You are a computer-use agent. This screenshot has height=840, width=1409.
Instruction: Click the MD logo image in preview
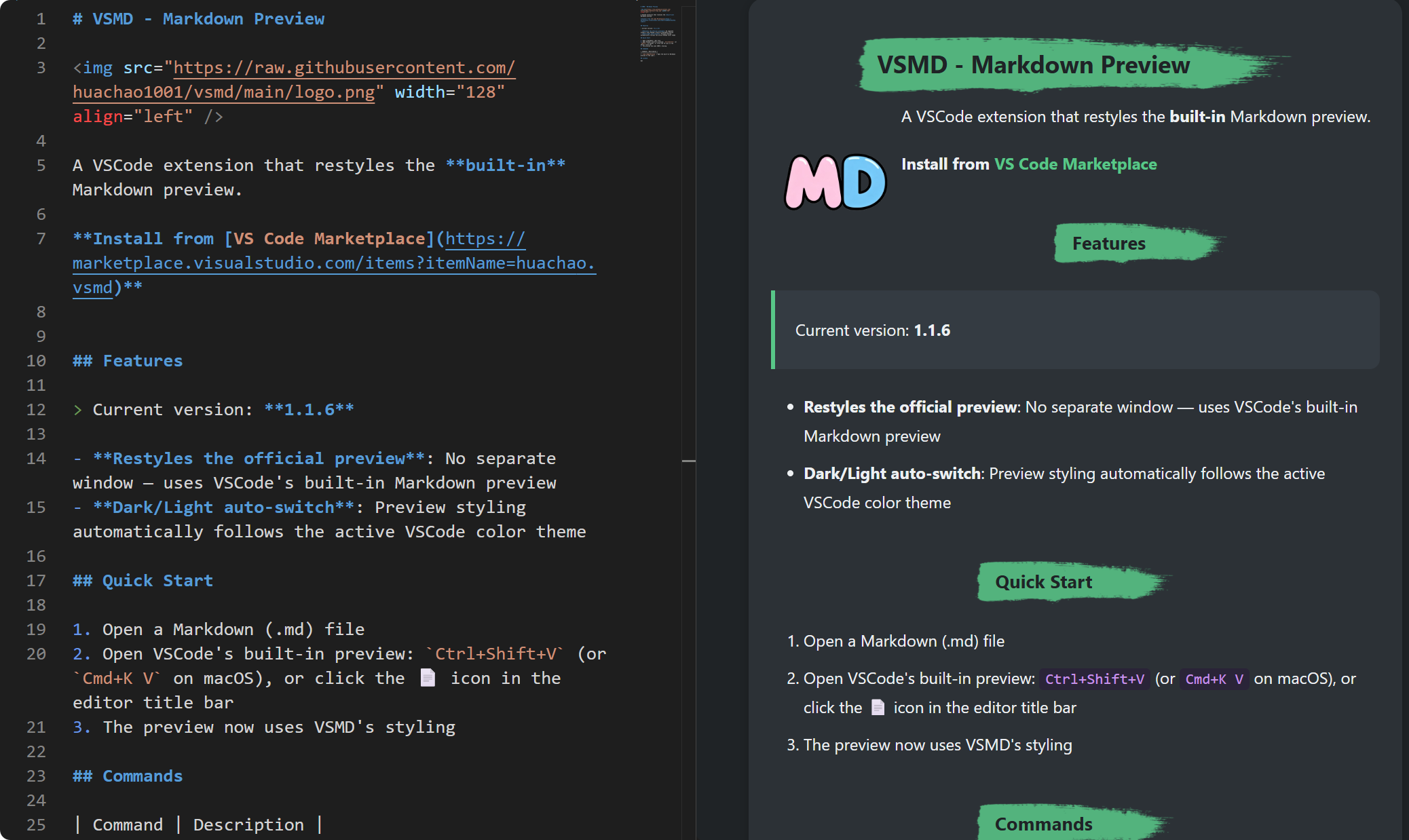(835, 182)
